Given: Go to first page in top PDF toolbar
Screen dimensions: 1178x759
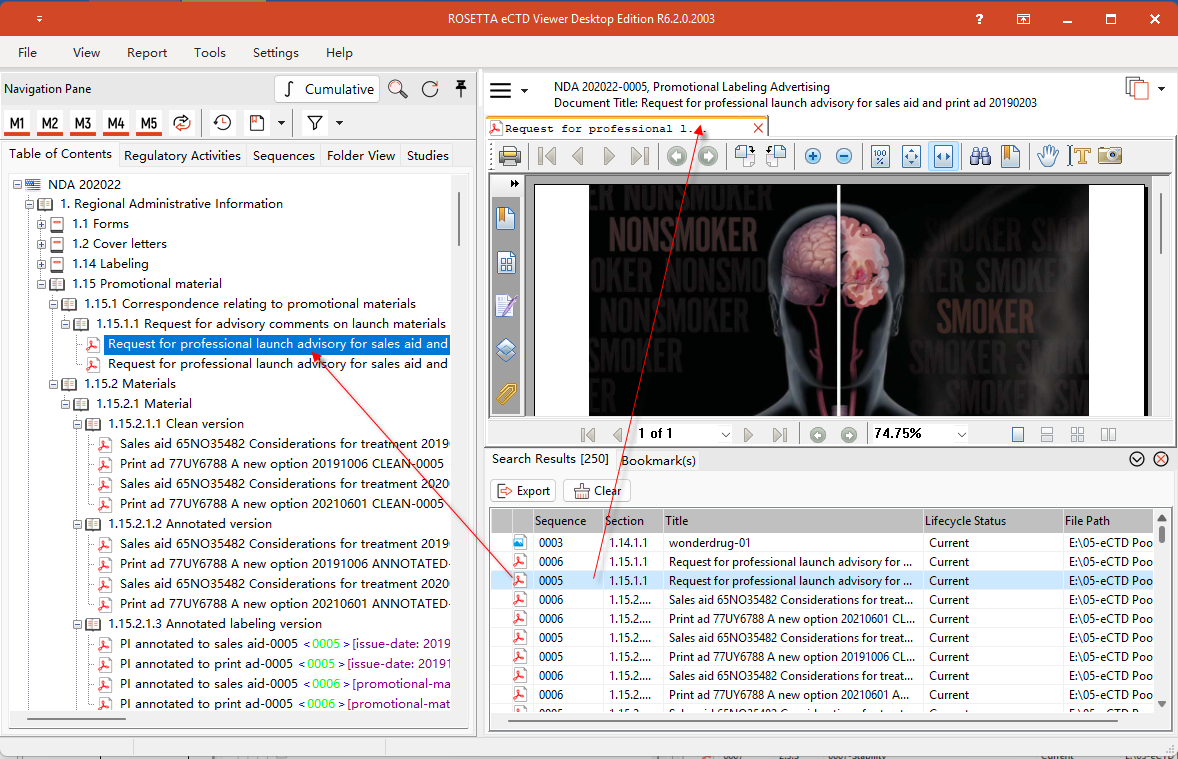Looking at the screenshot, I should (548, 156).
